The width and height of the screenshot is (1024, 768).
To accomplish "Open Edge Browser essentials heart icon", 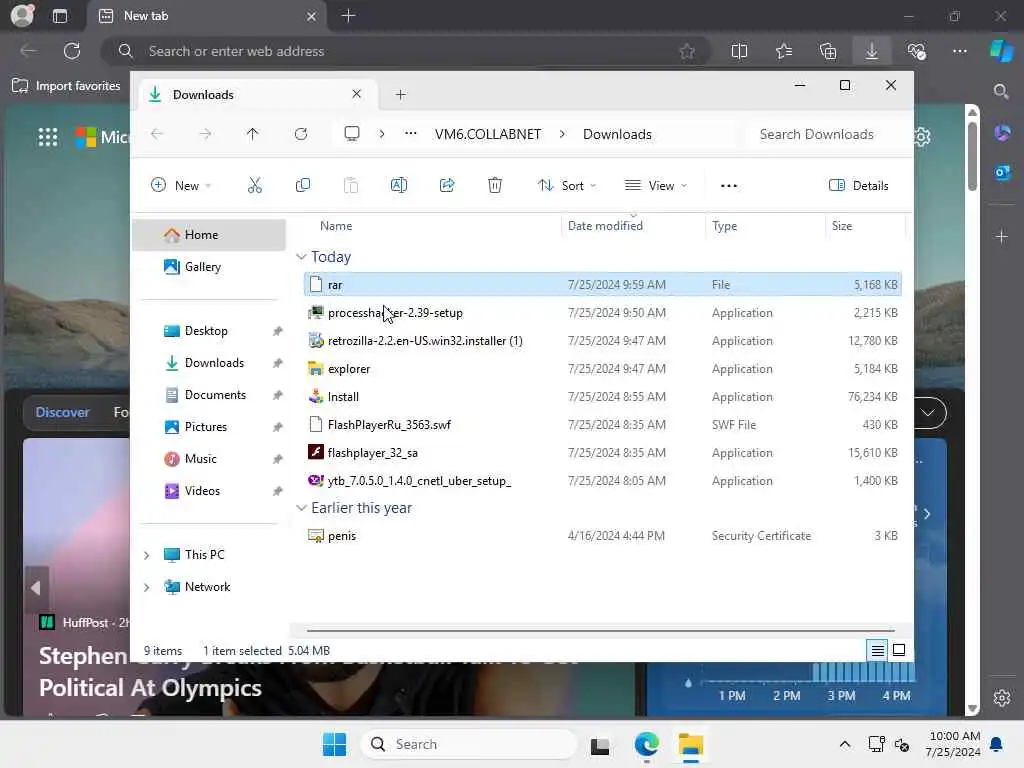I will (916, 51).
